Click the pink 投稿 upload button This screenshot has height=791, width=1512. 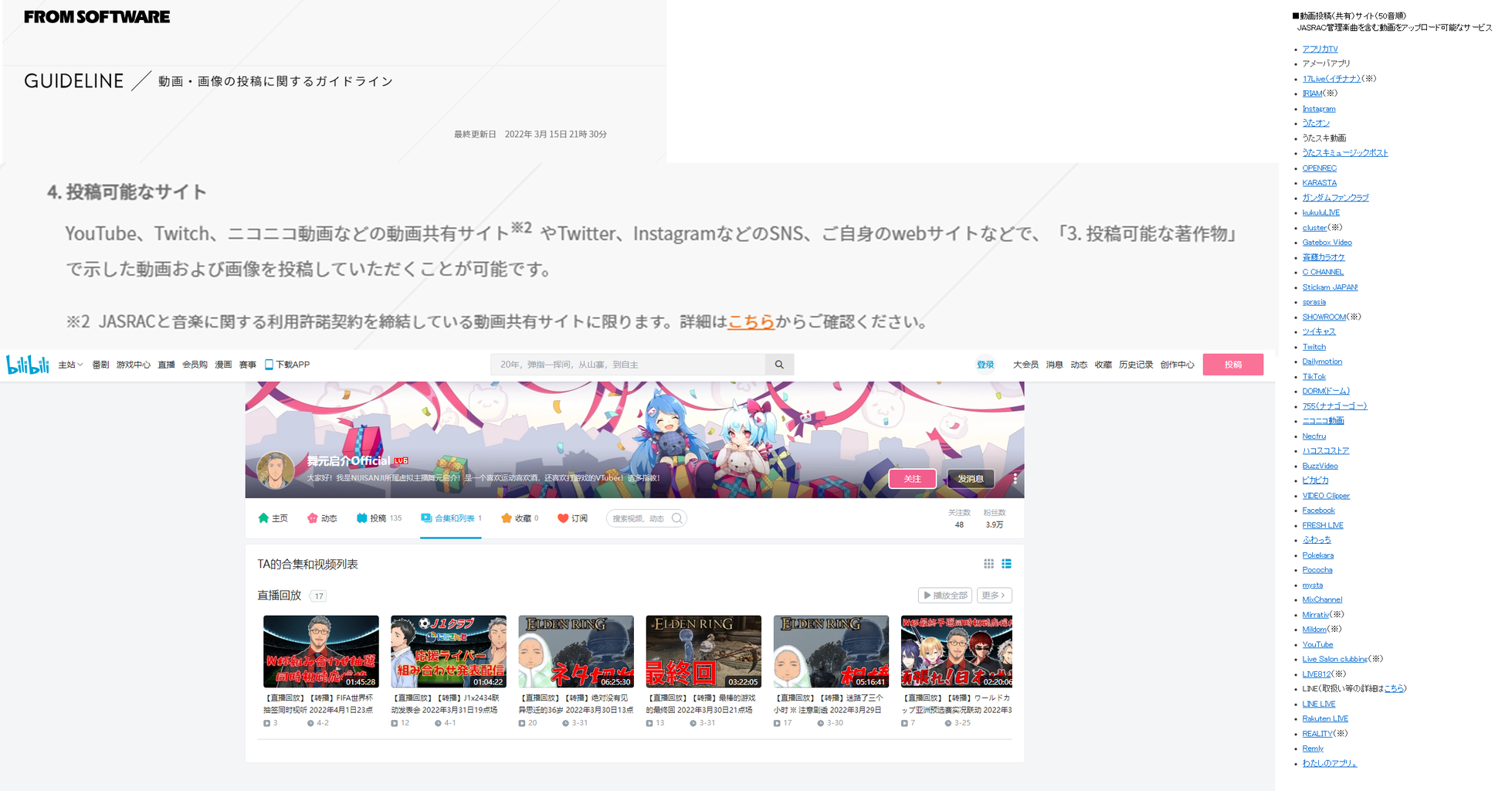pos(1233,365)
